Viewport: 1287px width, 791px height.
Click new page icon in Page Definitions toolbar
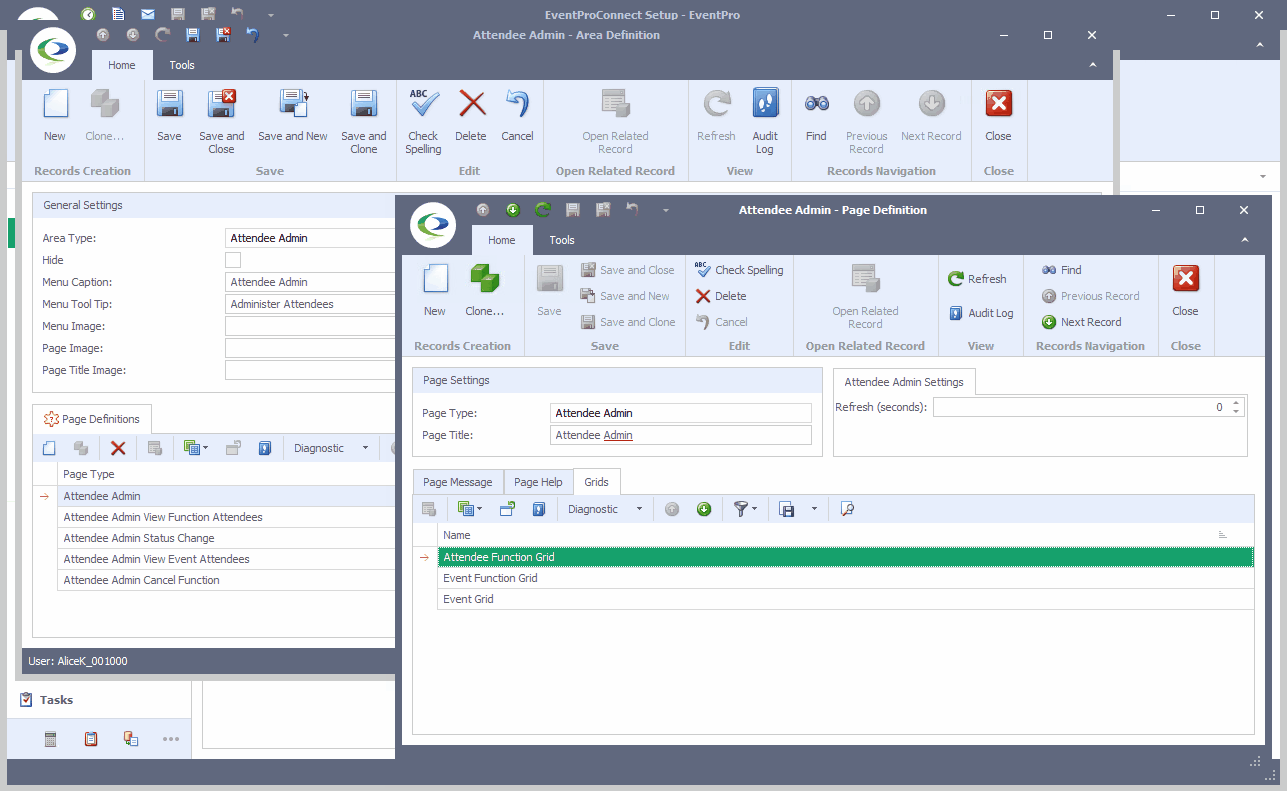49,448
